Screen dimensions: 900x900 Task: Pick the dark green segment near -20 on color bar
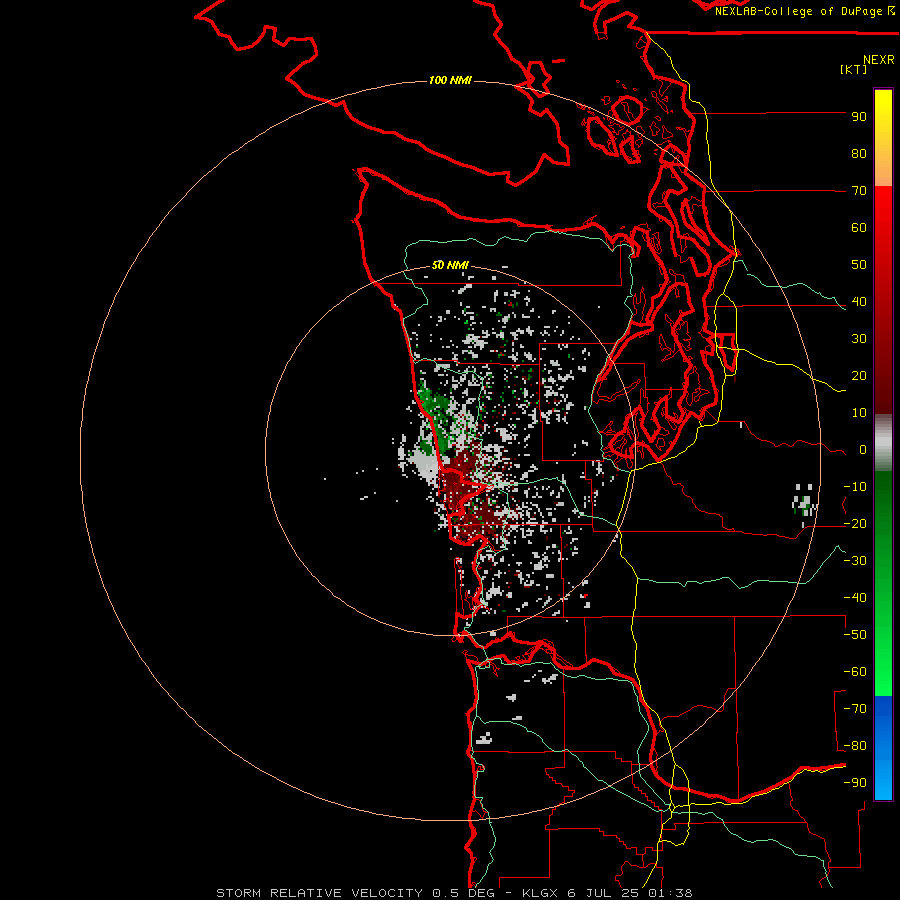click(x=883, y=517)
